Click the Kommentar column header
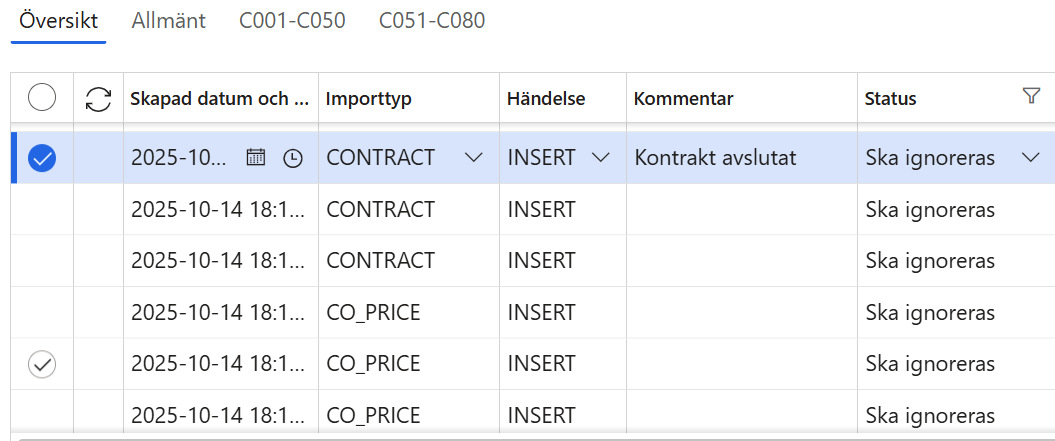 [684, 99]
